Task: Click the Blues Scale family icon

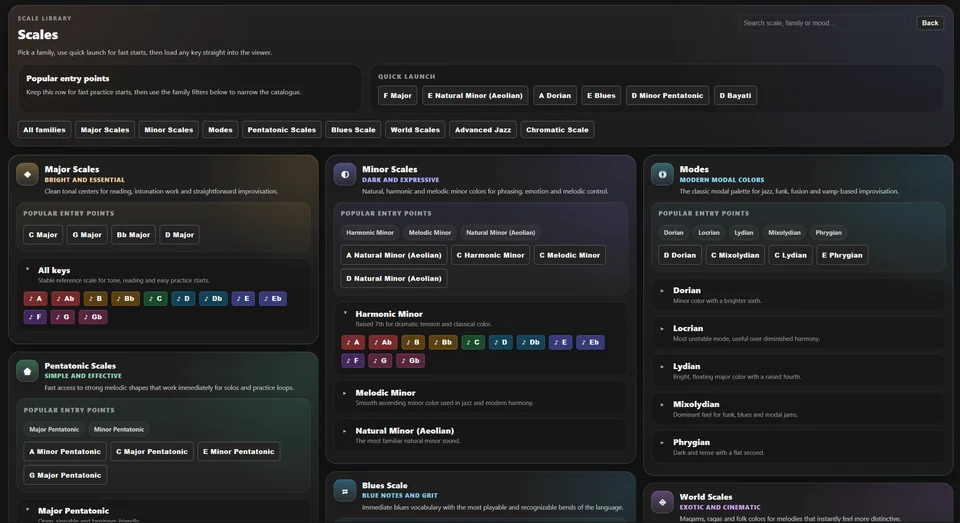Action: (x=345, y=491)
